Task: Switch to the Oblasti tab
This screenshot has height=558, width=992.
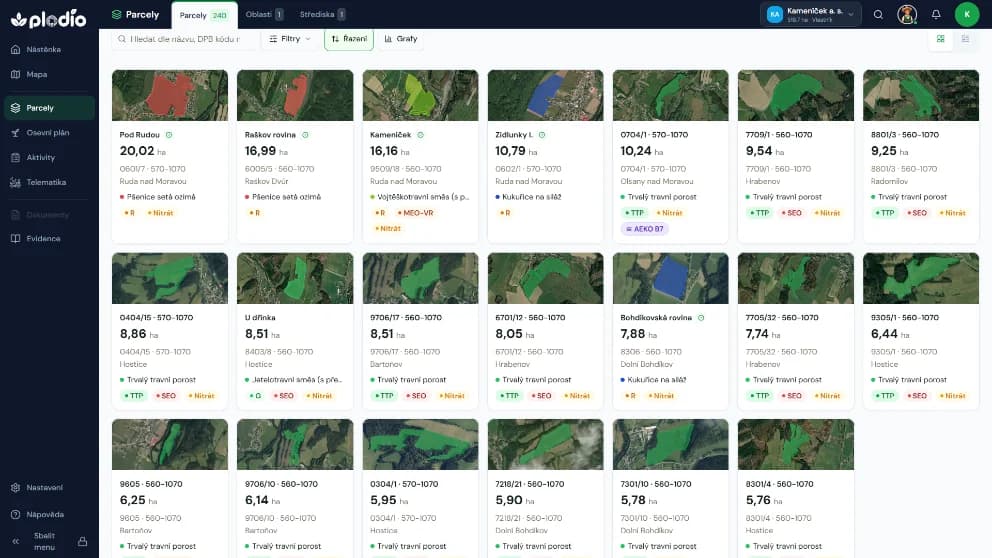Action: click(x=264, y=15)
